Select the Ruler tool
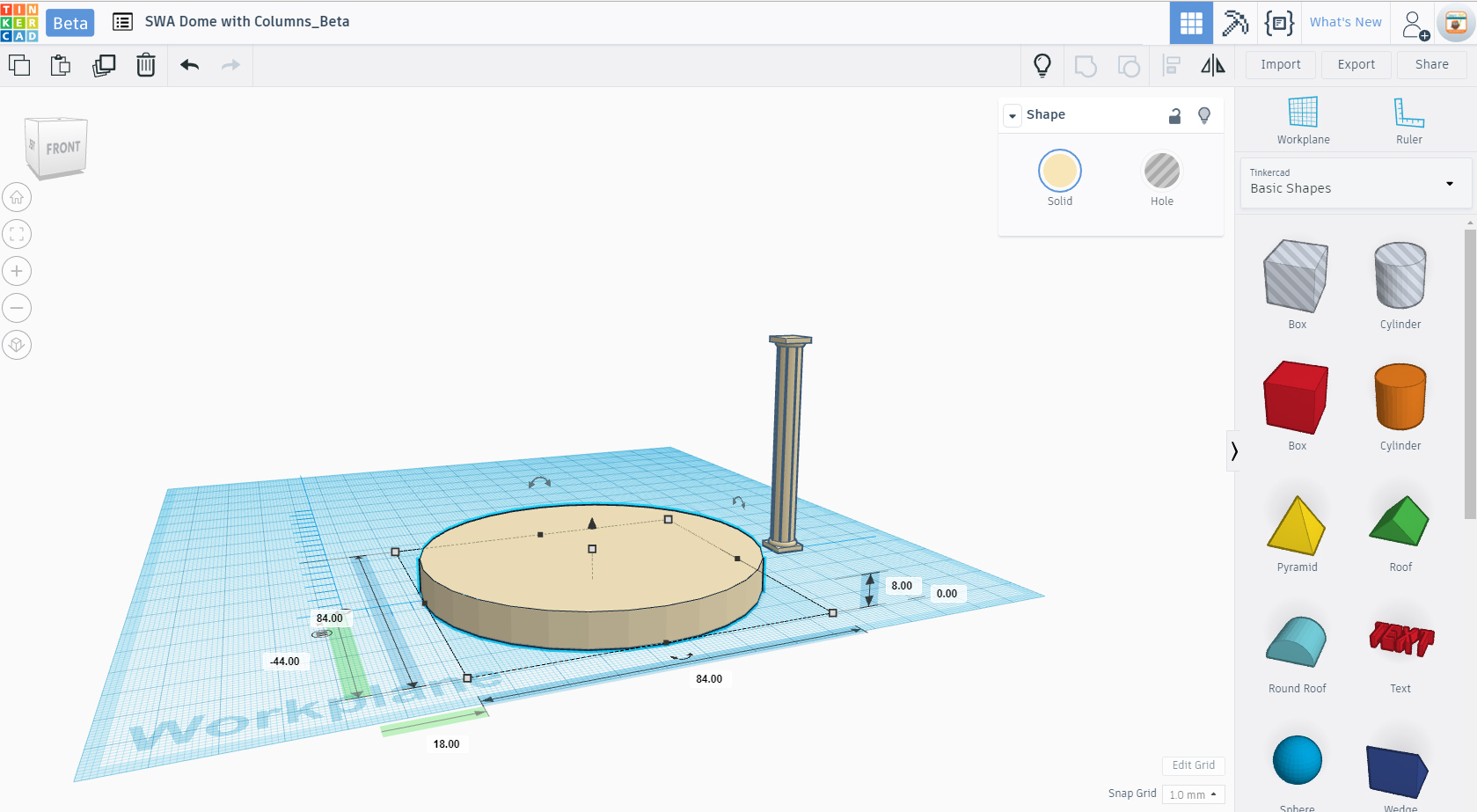The height and width of the screenshot is (812, 1477). (x=1408, y=121)
